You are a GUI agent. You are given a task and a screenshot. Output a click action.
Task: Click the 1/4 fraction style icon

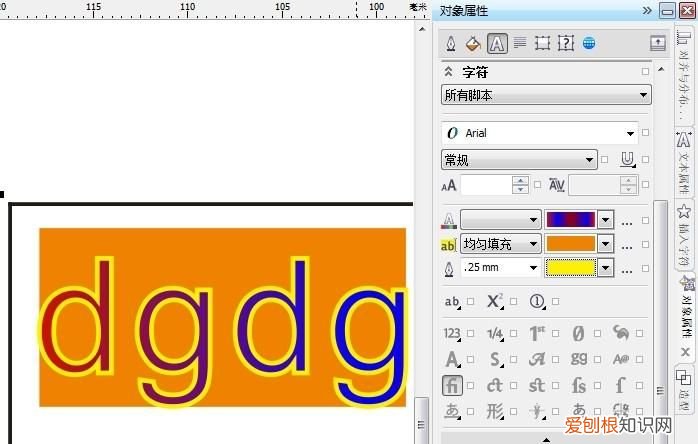point(495,333)
